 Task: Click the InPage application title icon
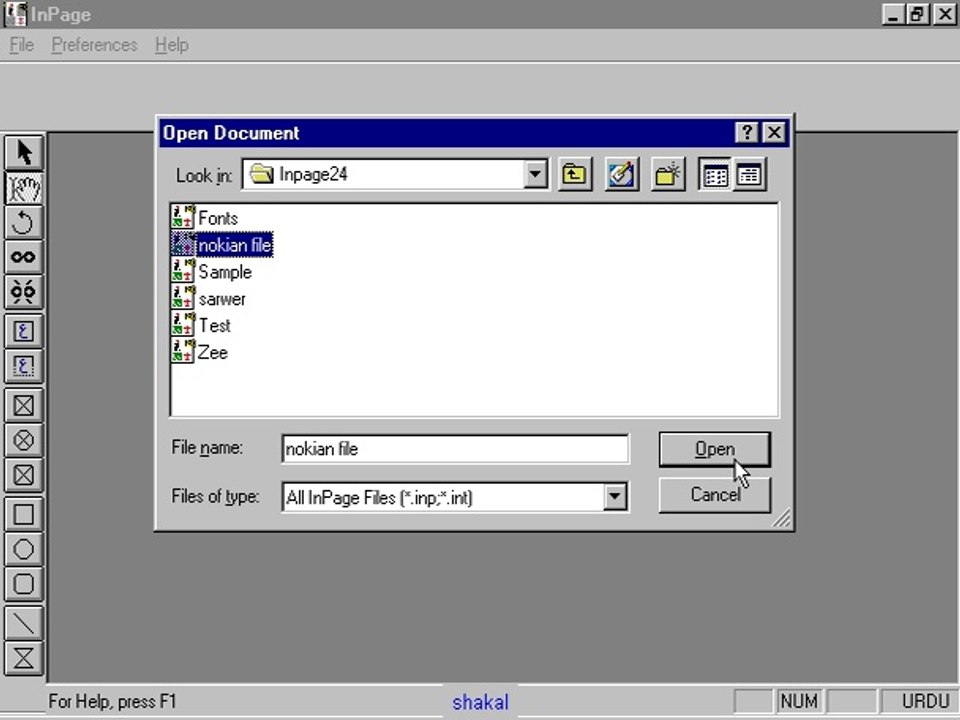[15, 14]
